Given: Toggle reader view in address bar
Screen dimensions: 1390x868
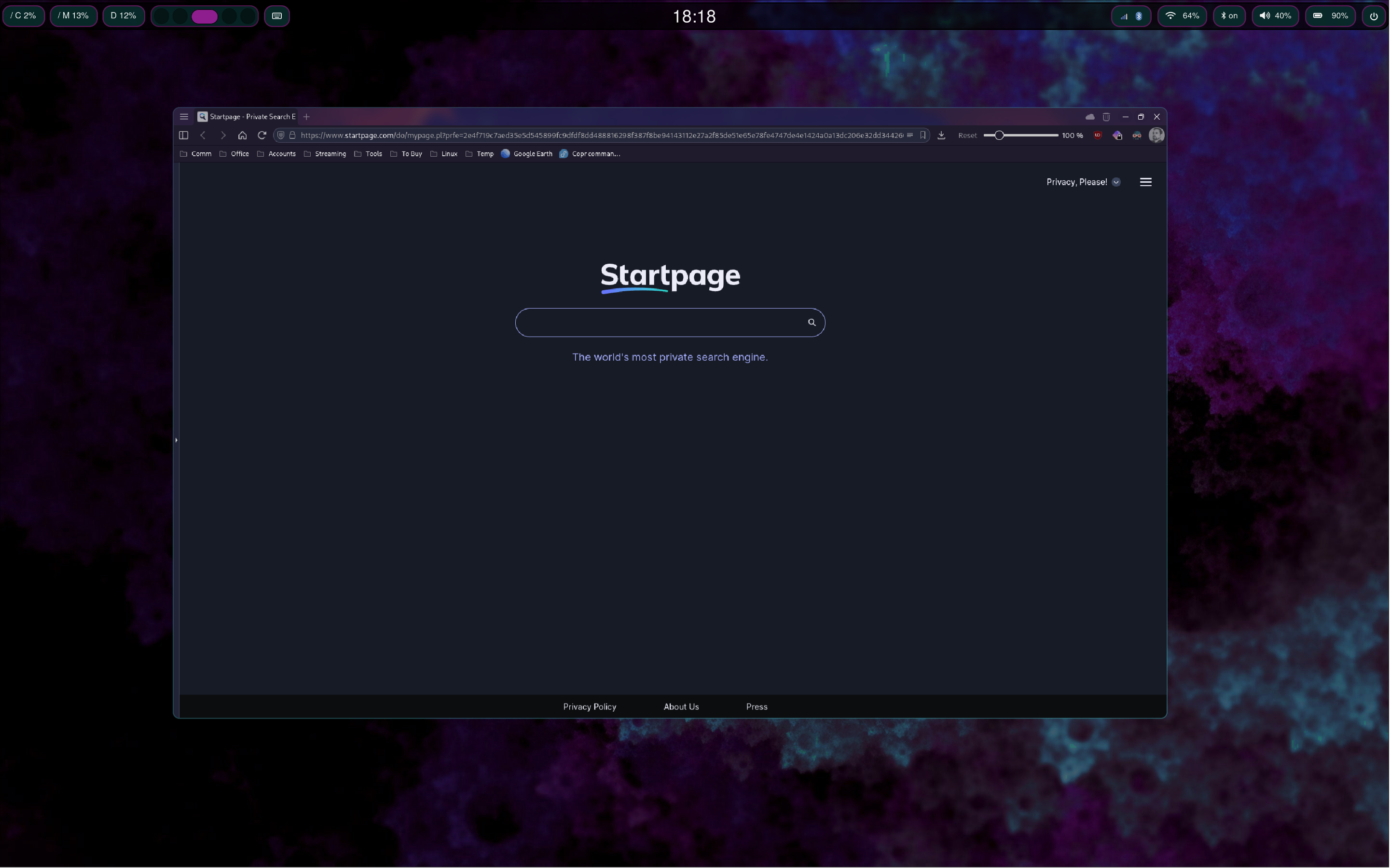Looking at the screenshot, I should pos(910,136).
